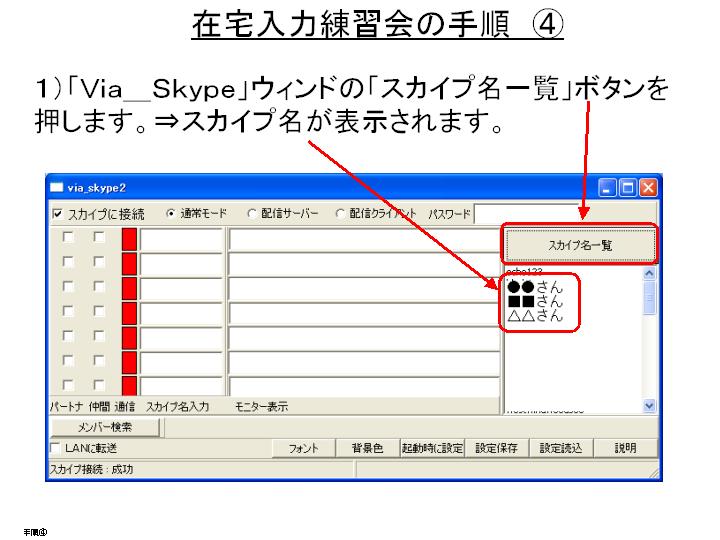The image size is (720, 540).
Task: Select the 配信サーバー radio button
Action: tap(252, 214)
